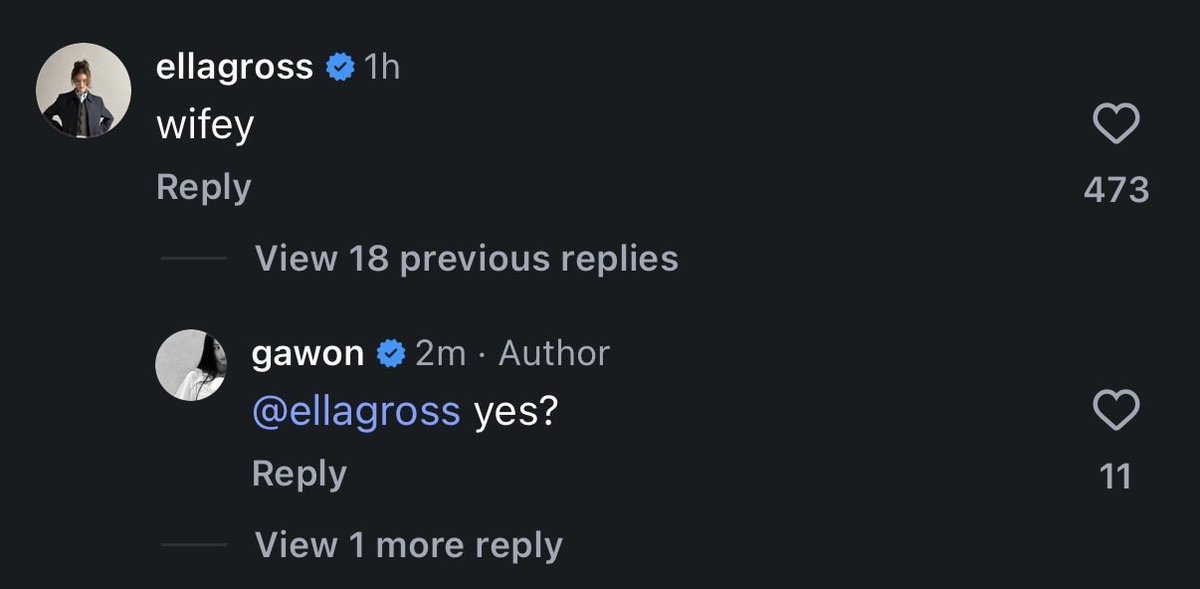The image size is (1200, 589).
Task: View the 11 likes count on gawon's reply
Action: [x=1116, y=476]
